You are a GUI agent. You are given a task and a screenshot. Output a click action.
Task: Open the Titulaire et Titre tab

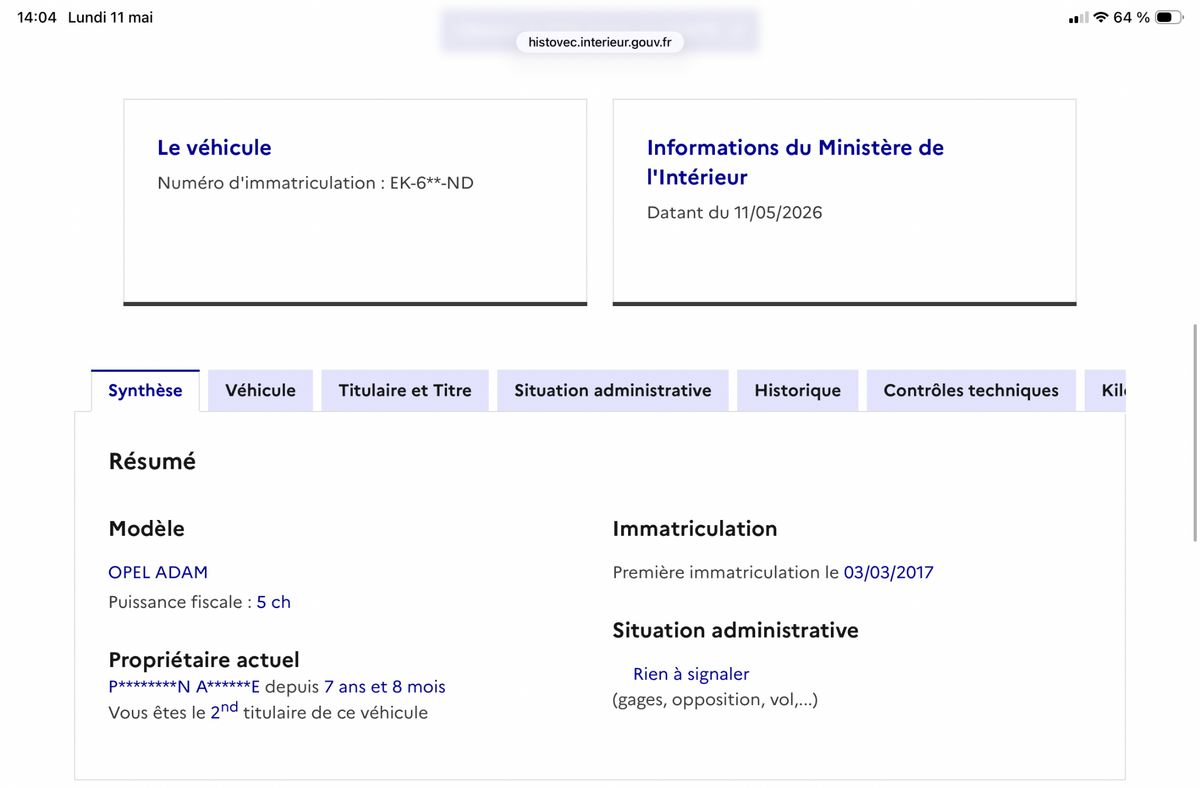tap(405, 390)
